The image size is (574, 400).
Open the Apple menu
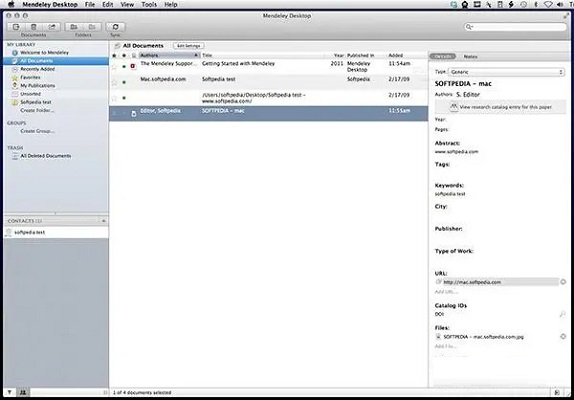tap(11, 4)
